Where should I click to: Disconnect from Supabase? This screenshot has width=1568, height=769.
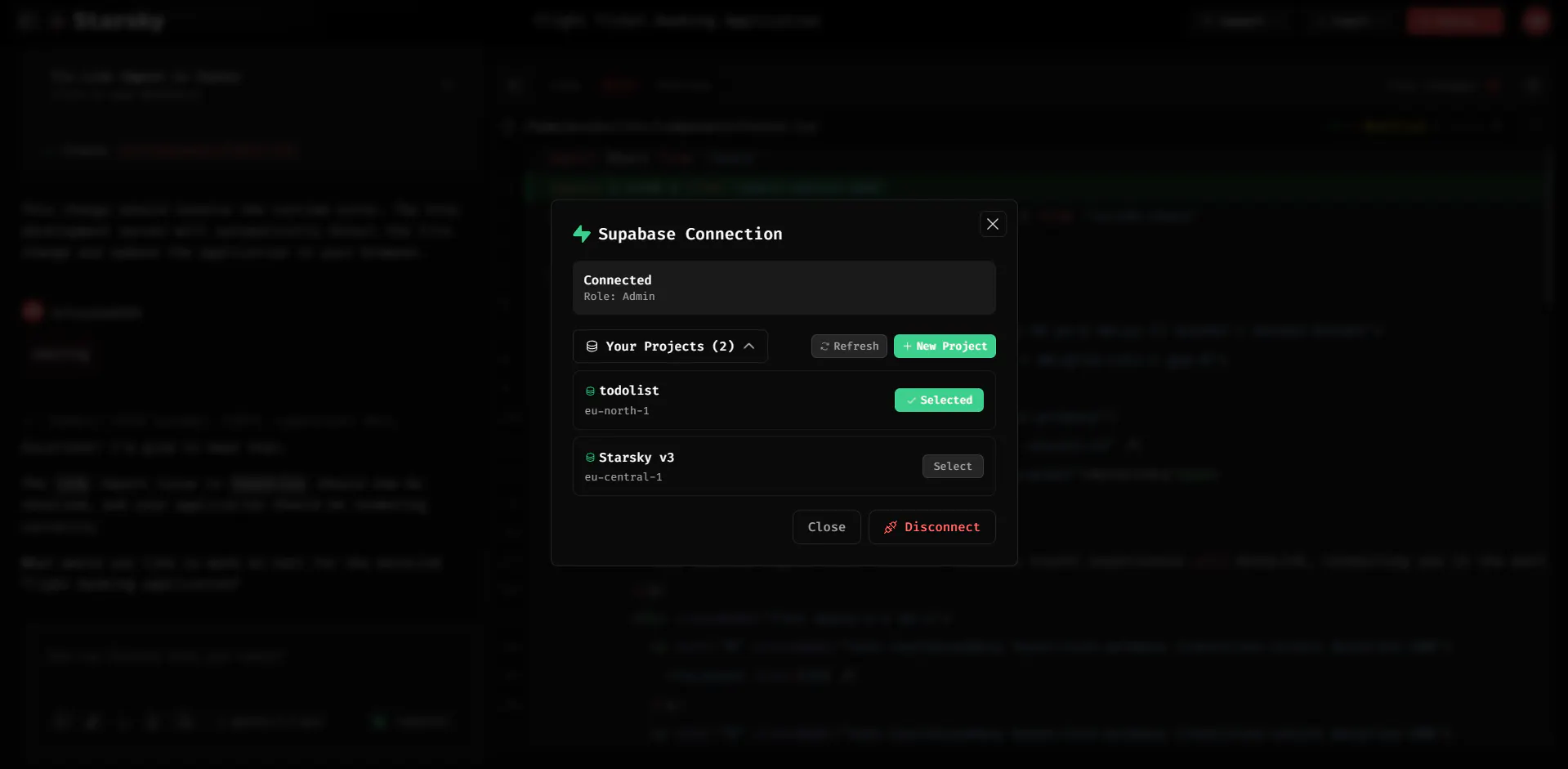[x=931, y=527]
